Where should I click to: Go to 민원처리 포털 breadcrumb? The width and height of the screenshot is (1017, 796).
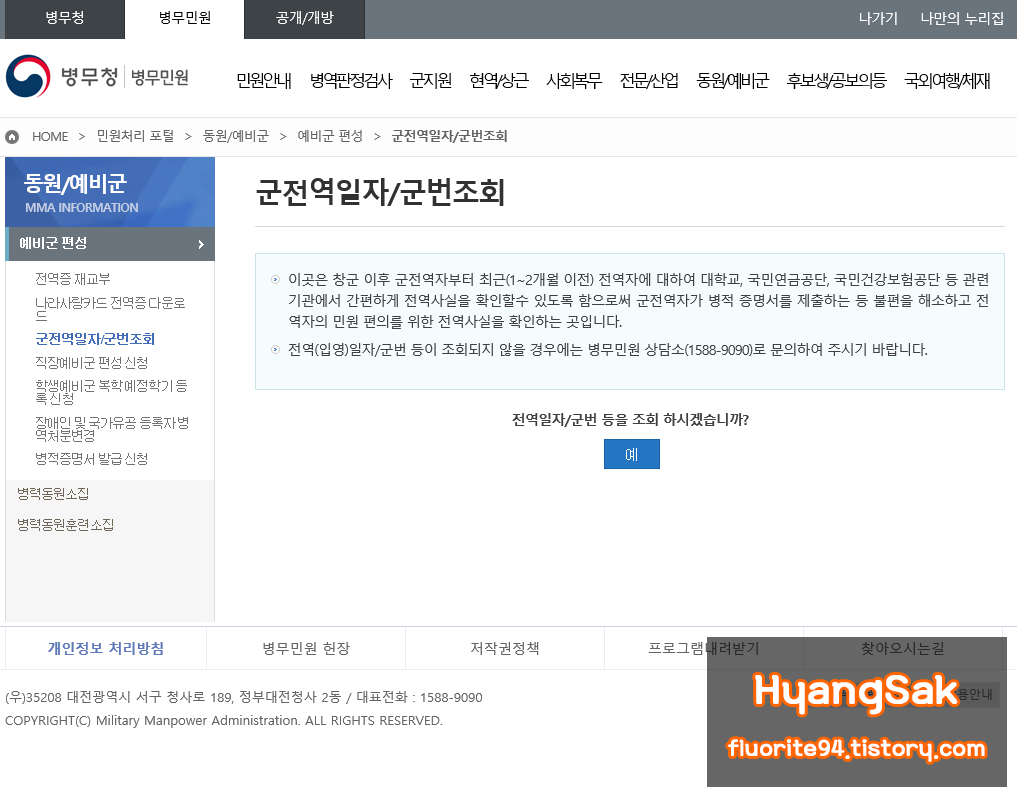pos(136,136)
